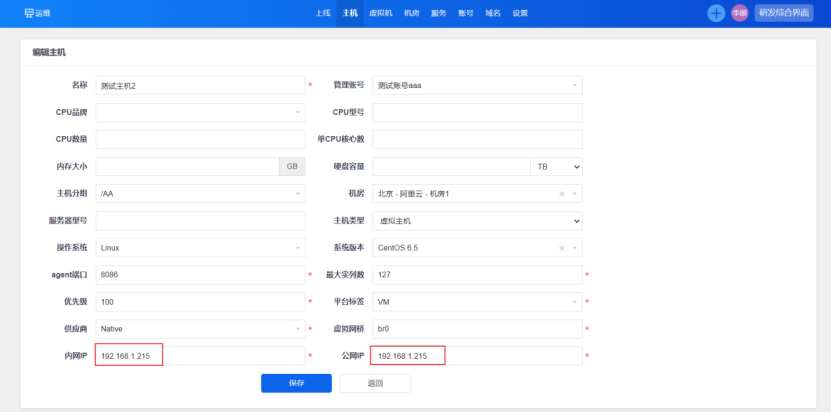Focus the 名称 input field
The width and height of the screenshot is (831, 413).
point(200,85)
